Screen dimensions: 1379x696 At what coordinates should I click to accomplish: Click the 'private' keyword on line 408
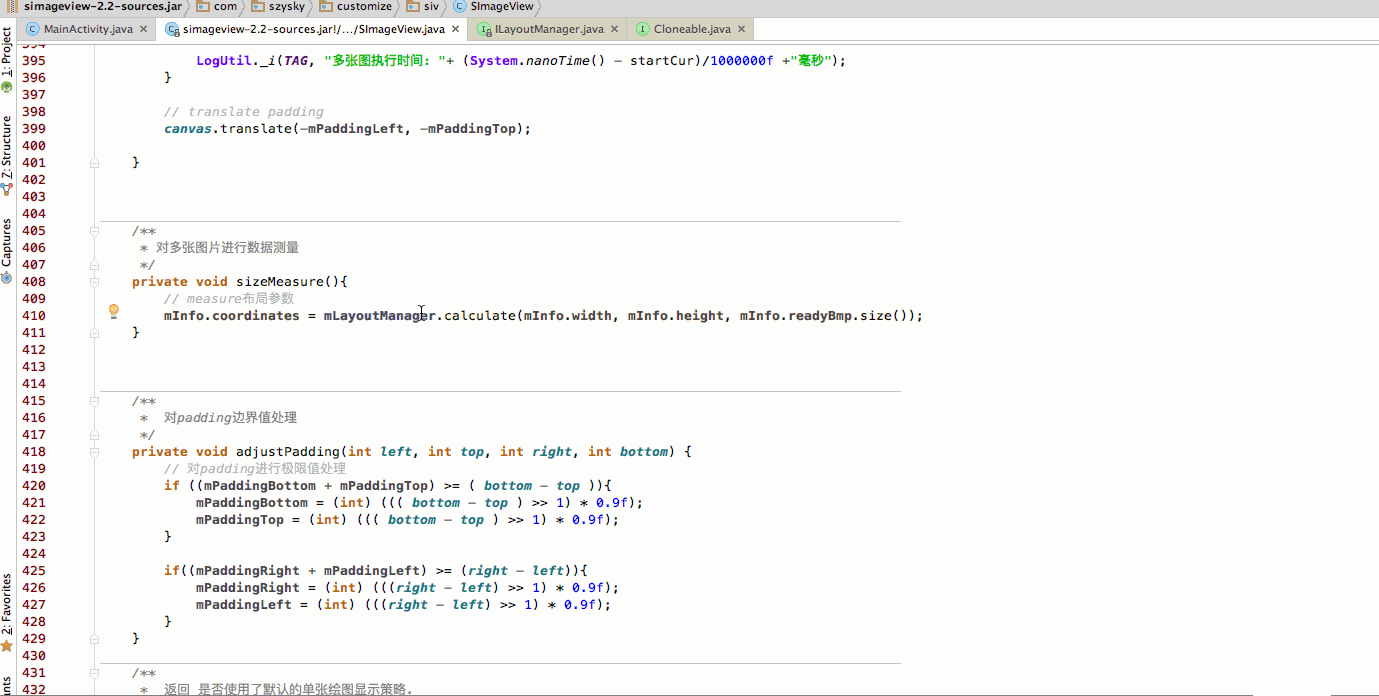pos(160,282)
